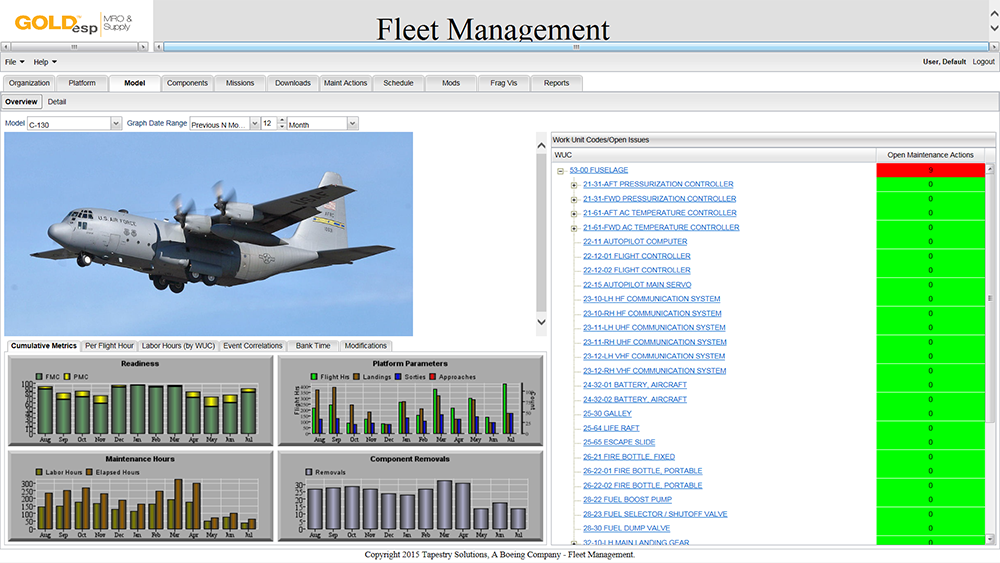Image resolution: width=1000 pixels, height=563 pixels.
Task: Switch to the Detail sub-tab
Action: 57,102
